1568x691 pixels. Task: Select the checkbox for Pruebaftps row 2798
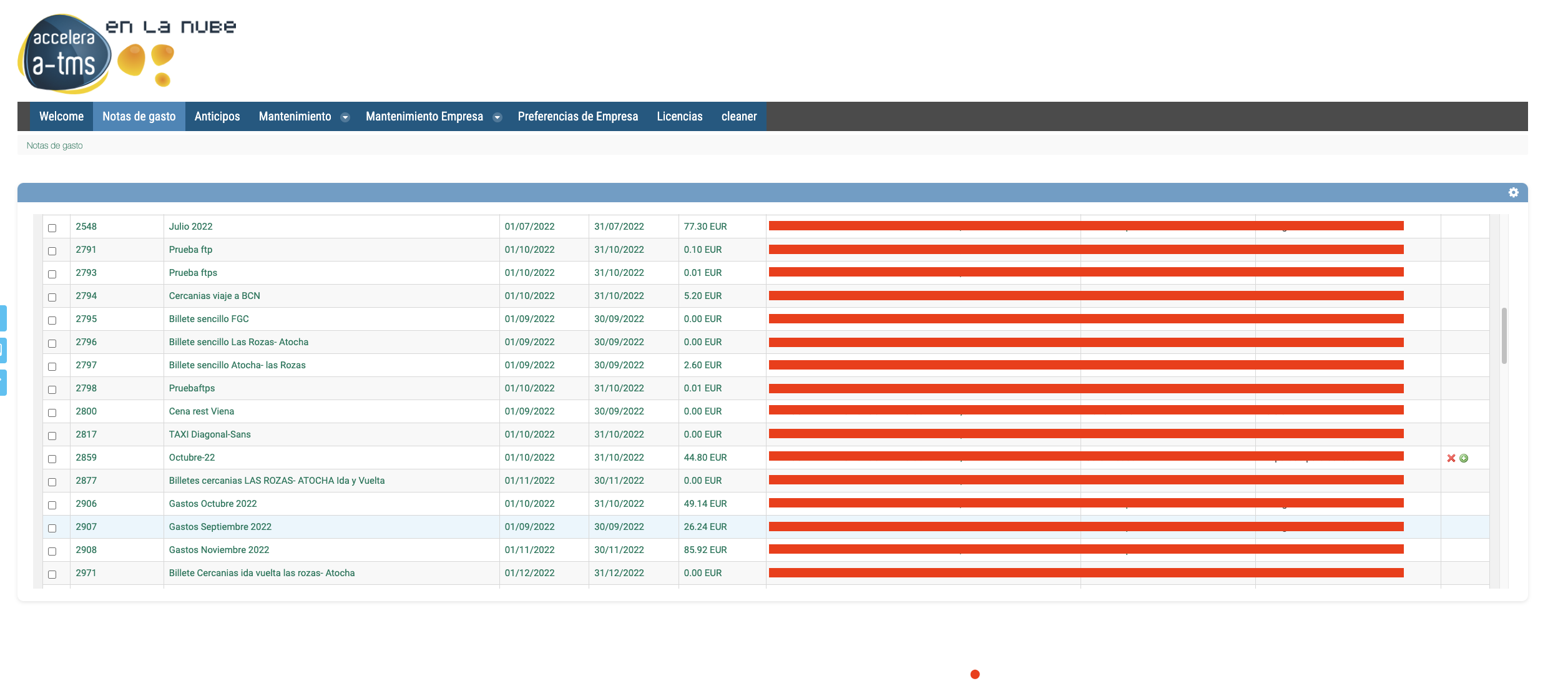pyautogui.click(x=52, y=390)
